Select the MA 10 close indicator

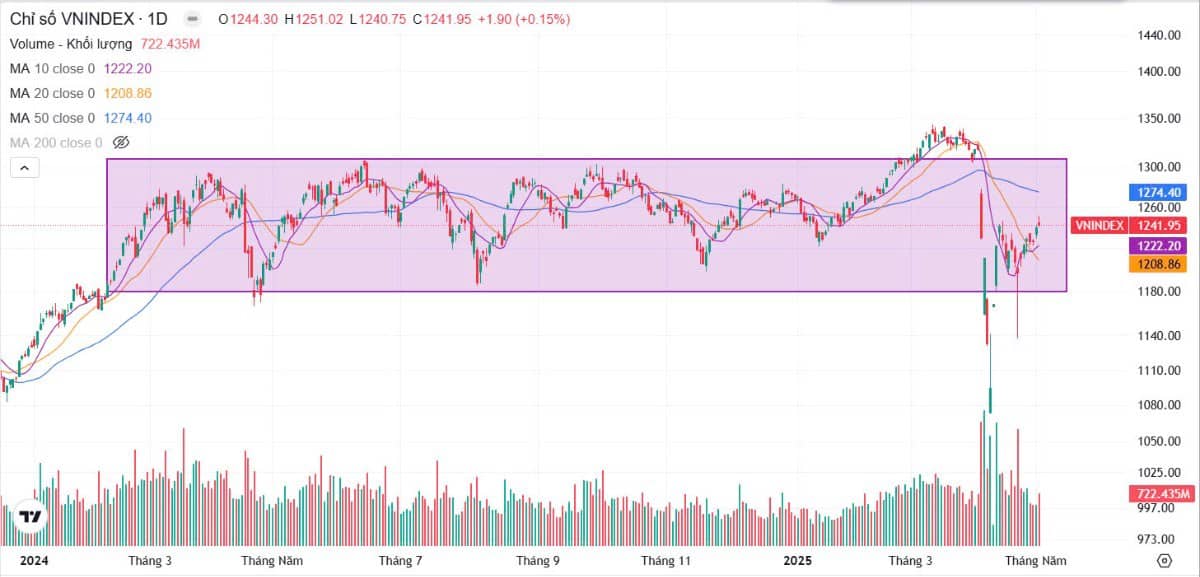[x=52, y=68]
